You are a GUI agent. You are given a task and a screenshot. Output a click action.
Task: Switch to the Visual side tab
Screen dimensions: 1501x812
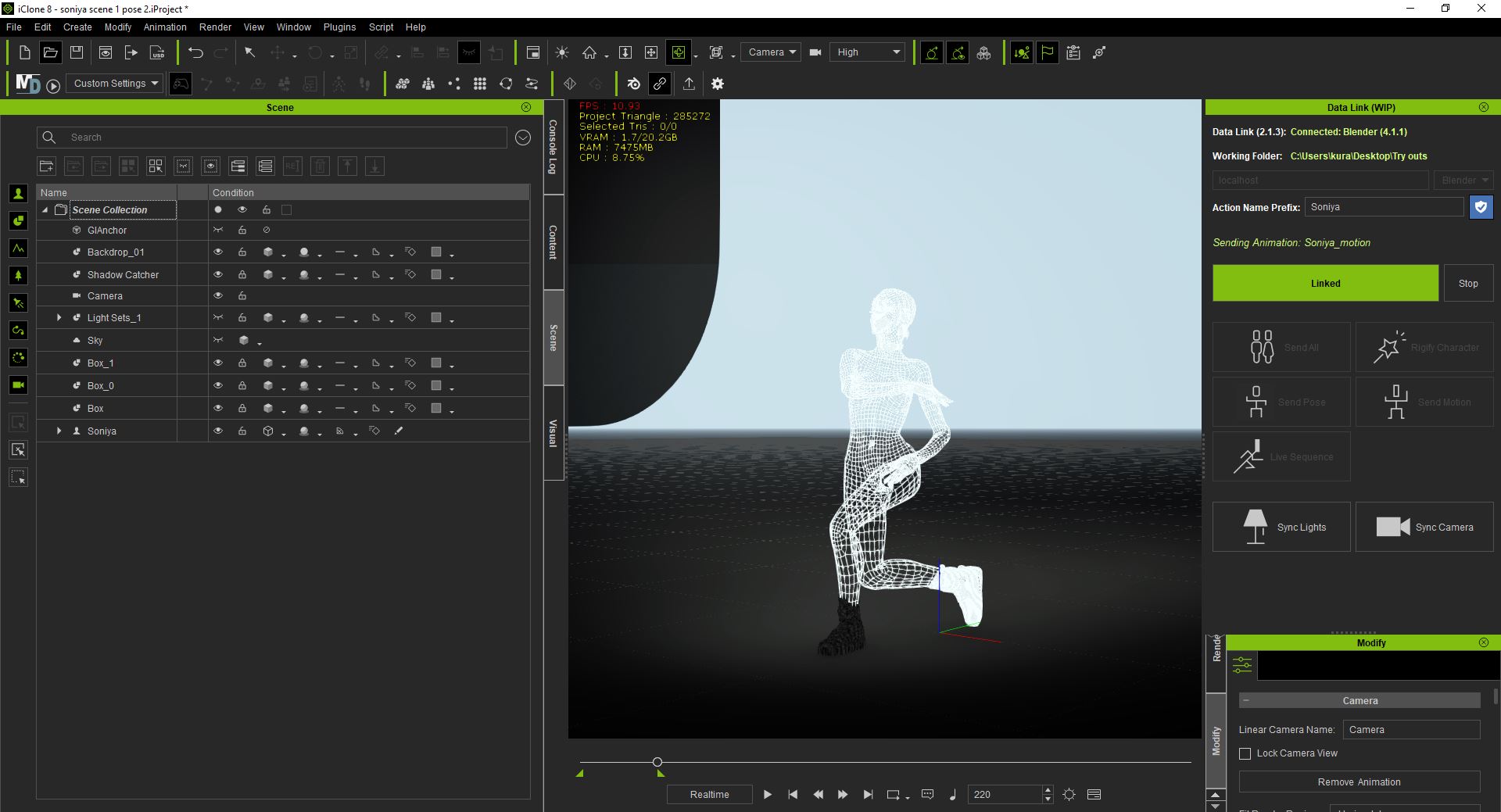(x=553, y=432)
